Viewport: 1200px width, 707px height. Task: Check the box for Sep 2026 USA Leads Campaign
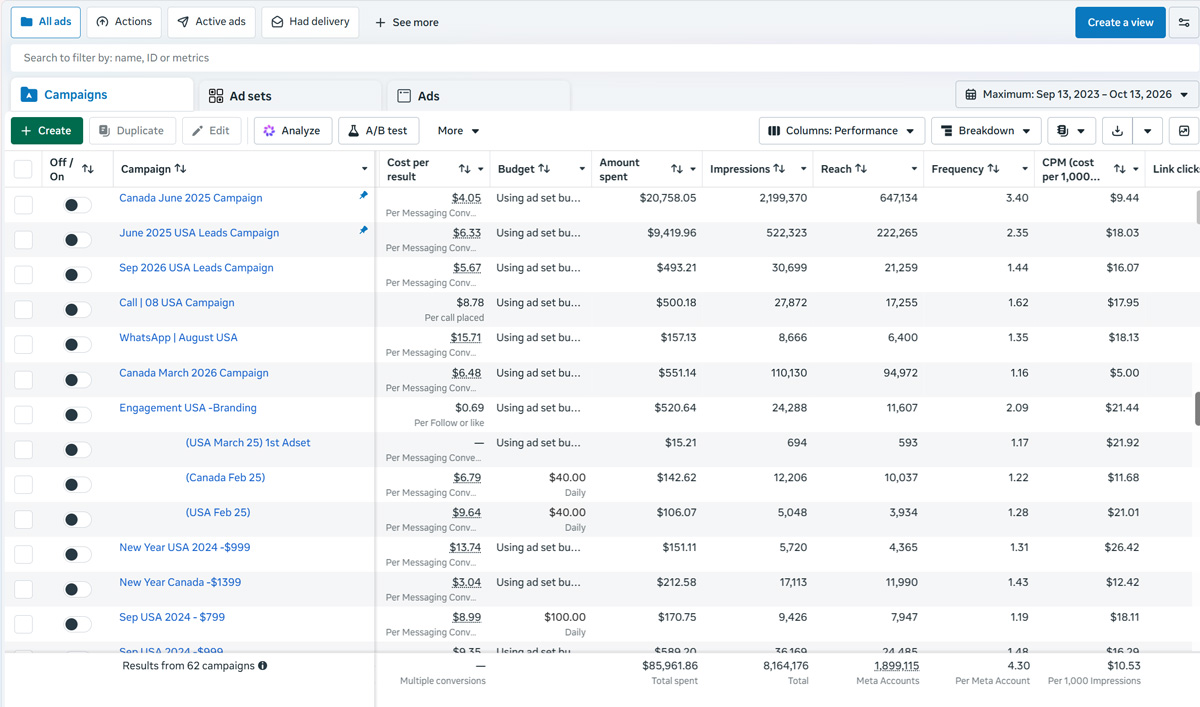click(x=23, y=275)
